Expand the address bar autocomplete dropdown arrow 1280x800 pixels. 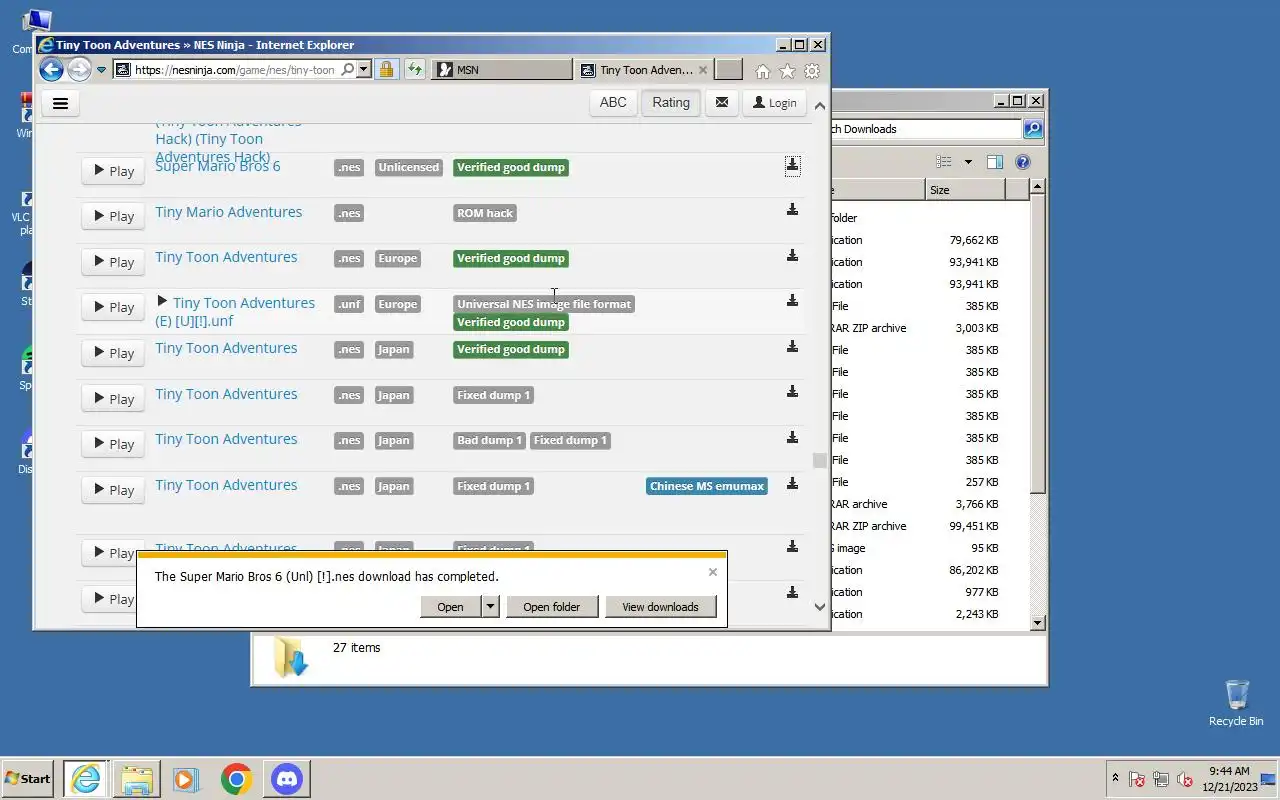363,70
